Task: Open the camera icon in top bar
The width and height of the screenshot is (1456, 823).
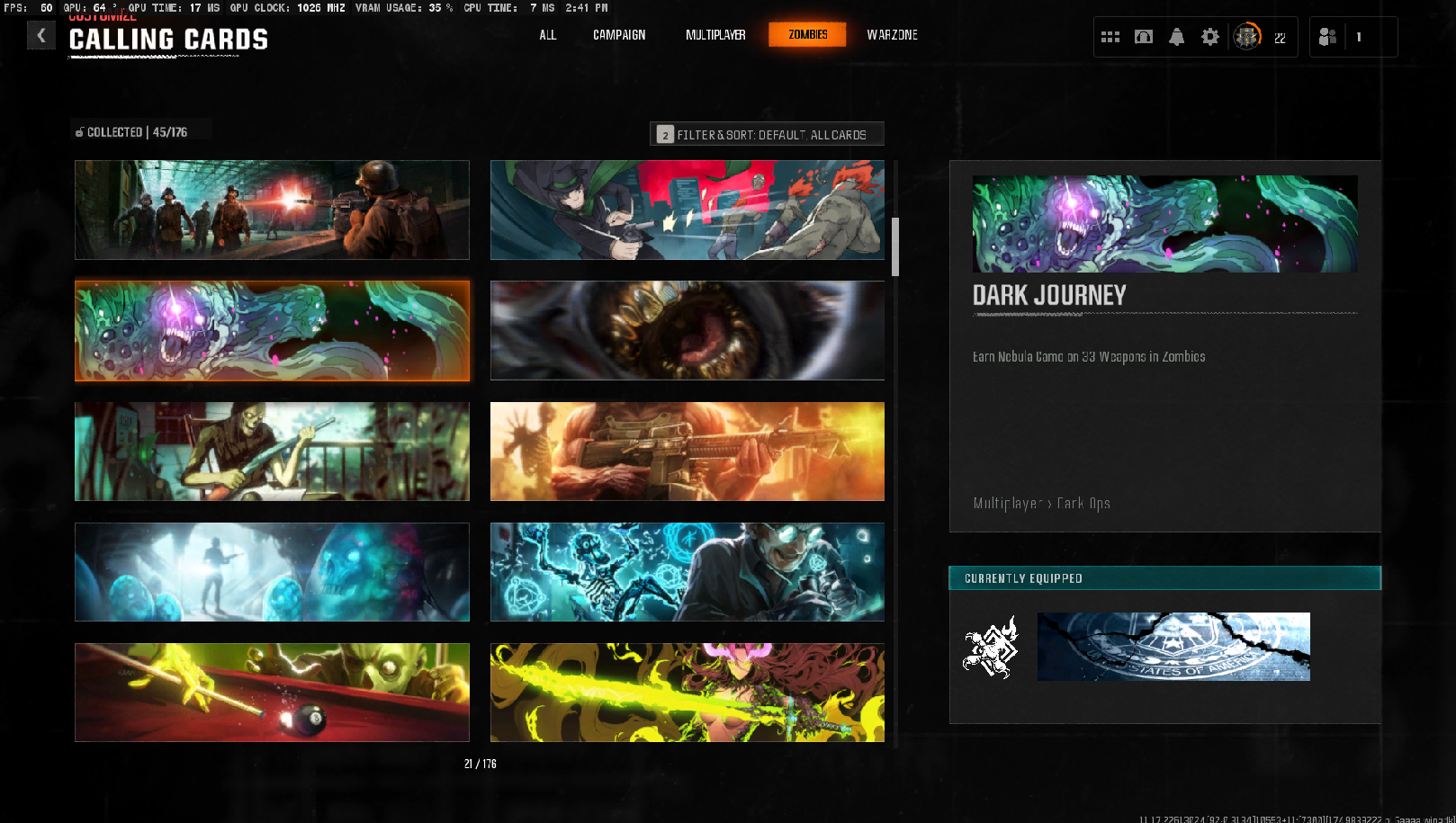Action: pyautogui.click(x=1144, y=37)
